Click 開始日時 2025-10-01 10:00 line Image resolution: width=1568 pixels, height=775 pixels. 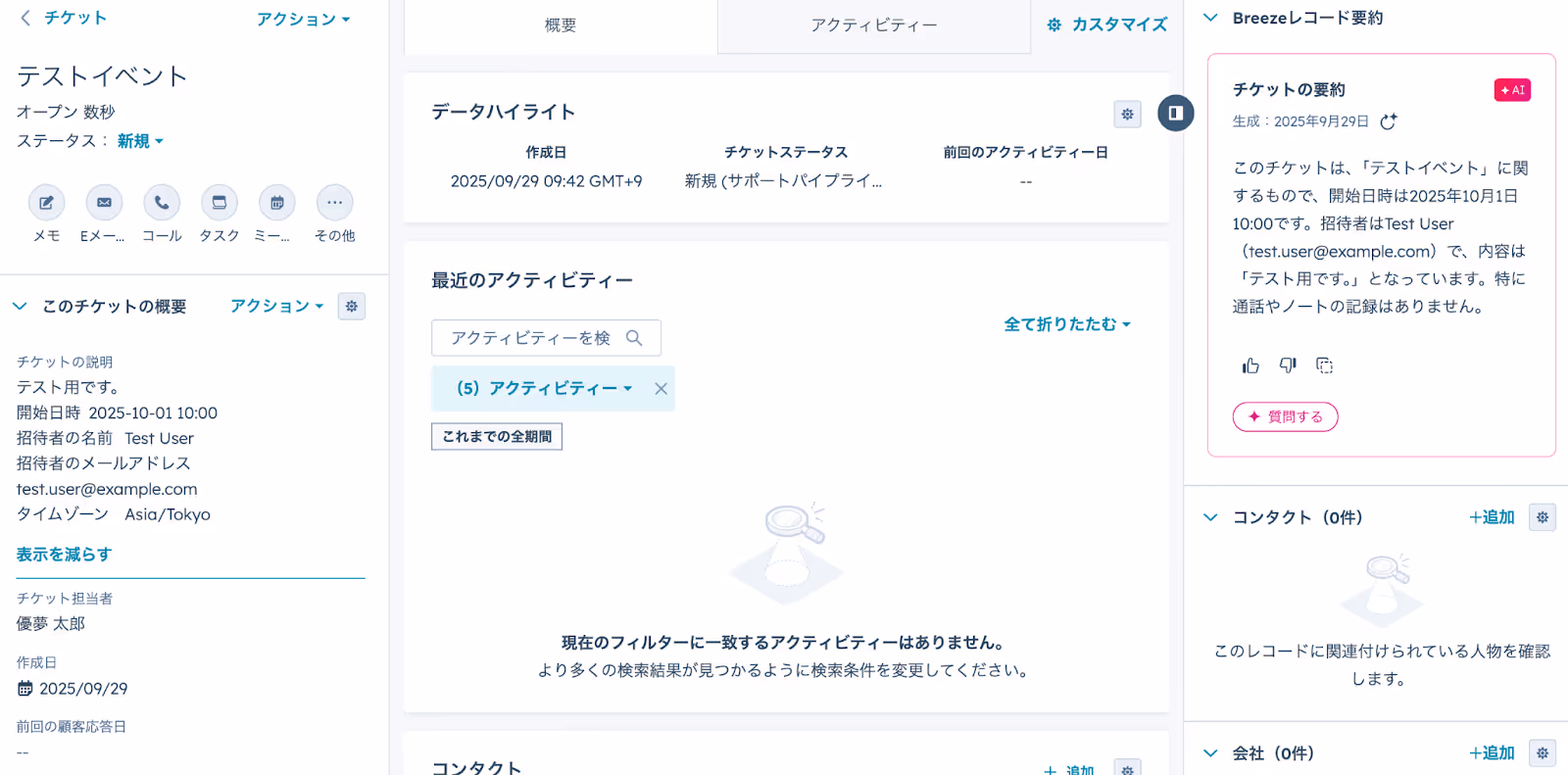click(117, 413)
